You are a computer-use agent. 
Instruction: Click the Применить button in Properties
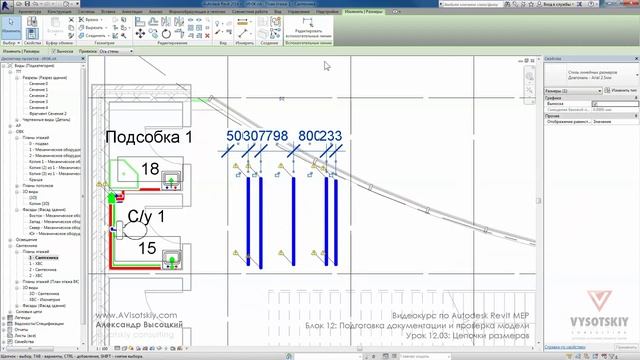coord(626,347)
